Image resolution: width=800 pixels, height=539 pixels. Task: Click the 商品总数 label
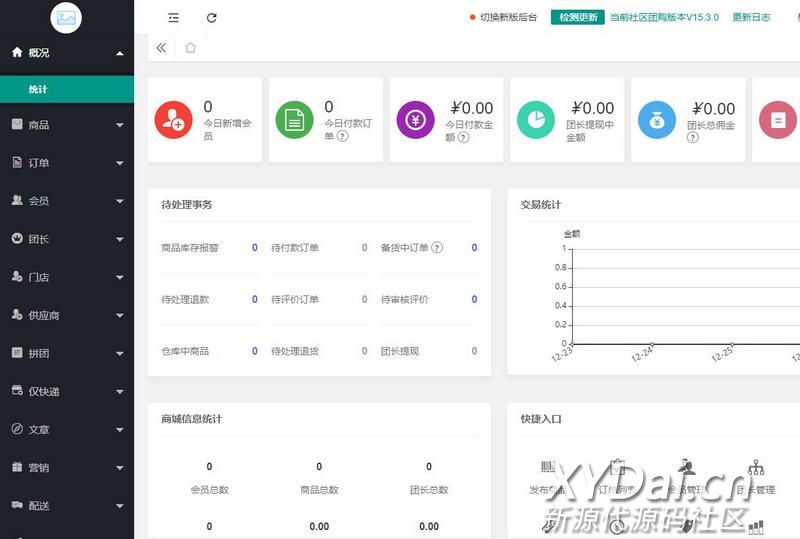319,490
